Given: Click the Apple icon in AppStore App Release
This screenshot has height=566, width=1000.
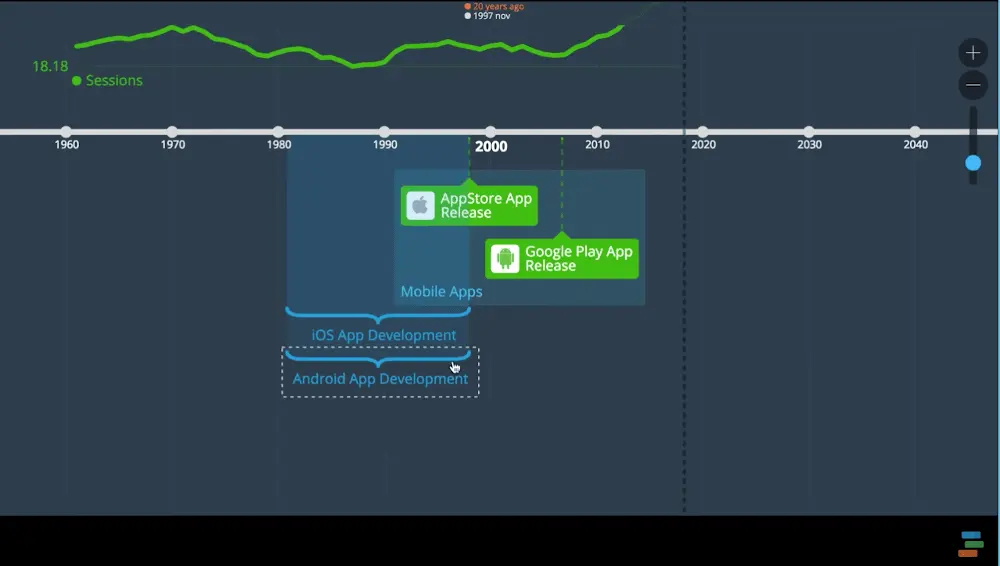Looking at the screenshot, I should pos(420,205).
